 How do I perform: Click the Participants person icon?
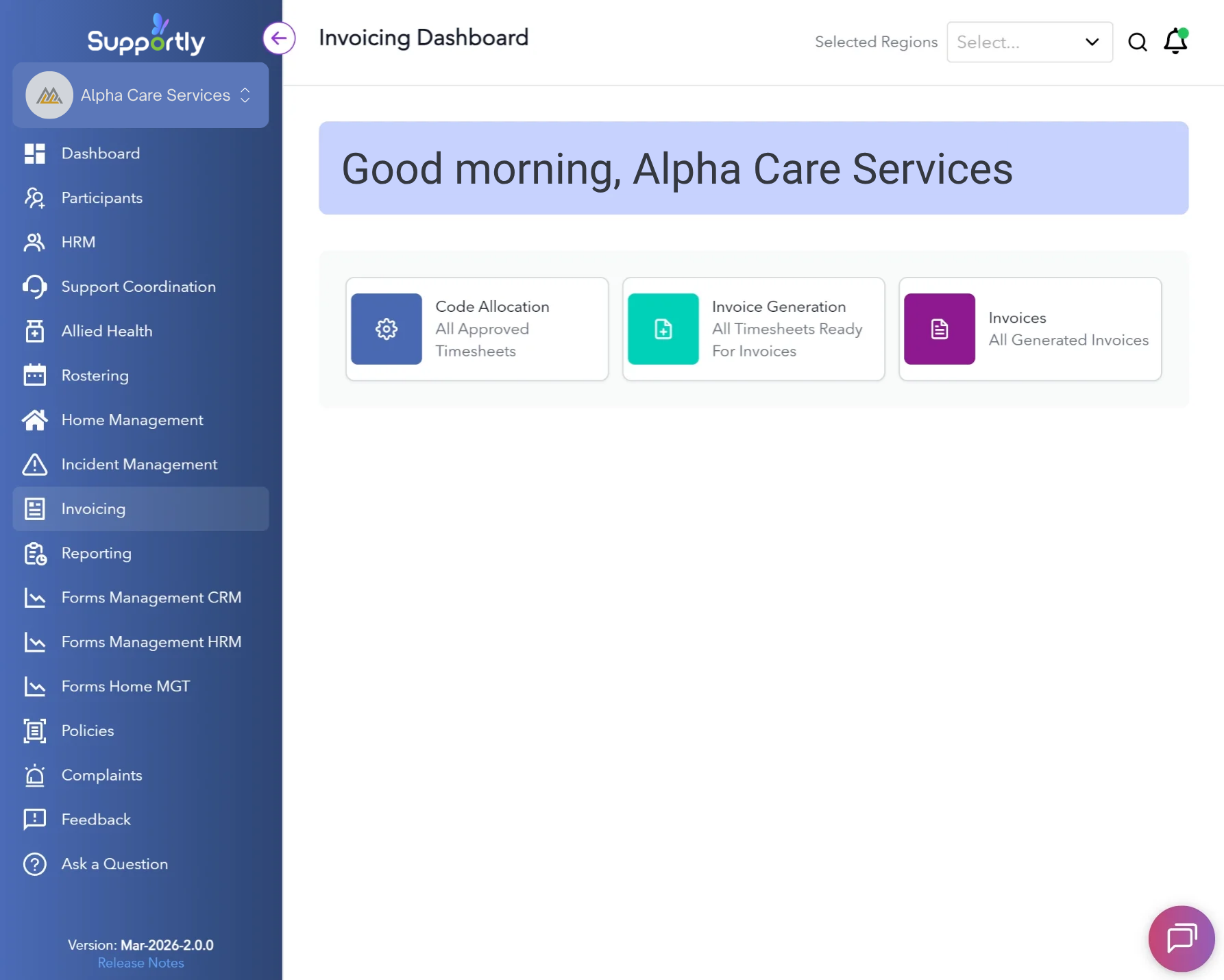(x=35, y=198)
